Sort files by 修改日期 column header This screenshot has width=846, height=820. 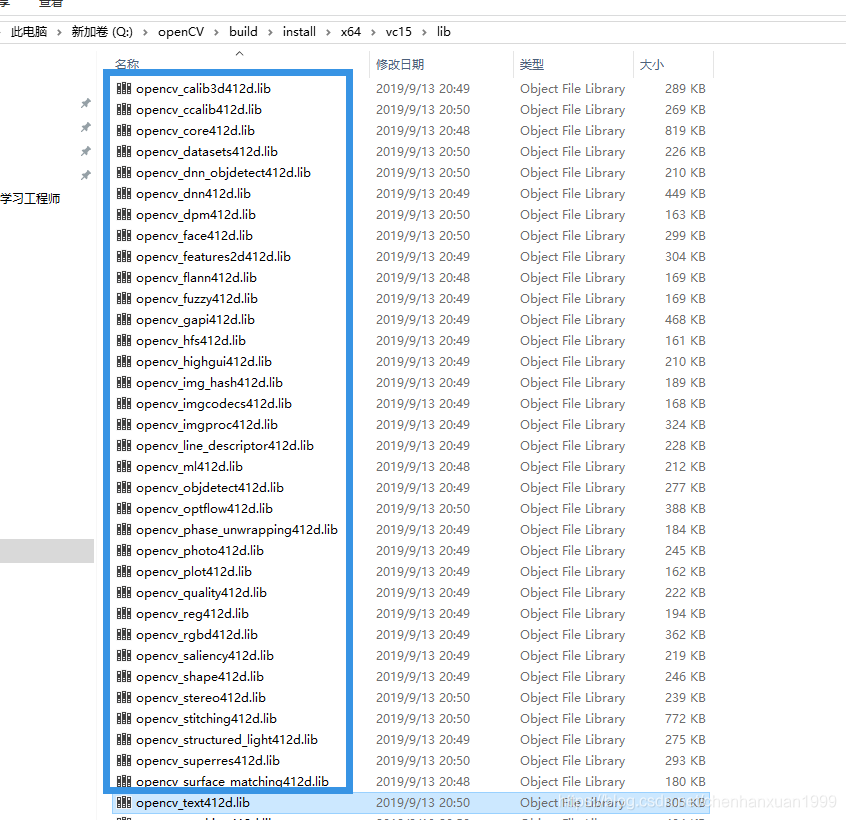point(400,65)
